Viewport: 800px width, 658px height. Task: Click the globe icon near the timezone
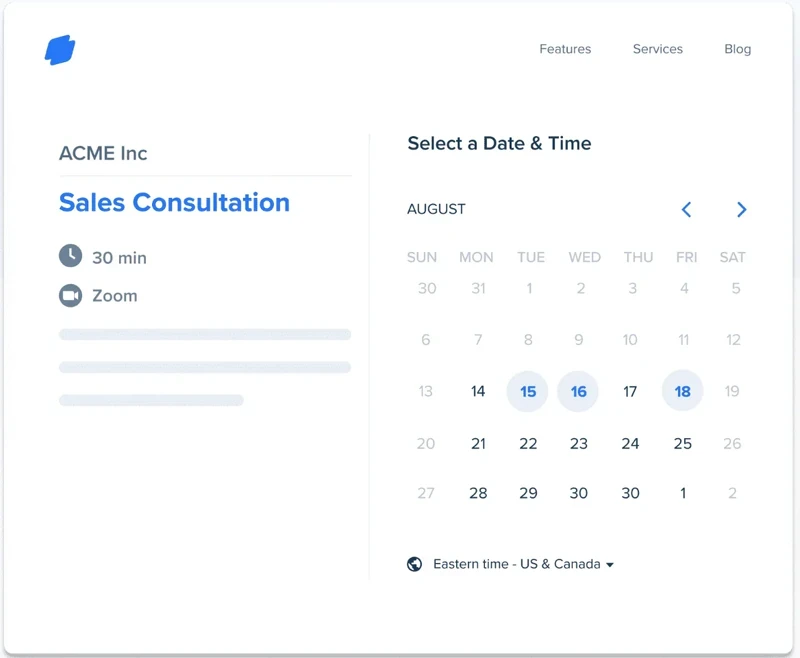[413, 563]
